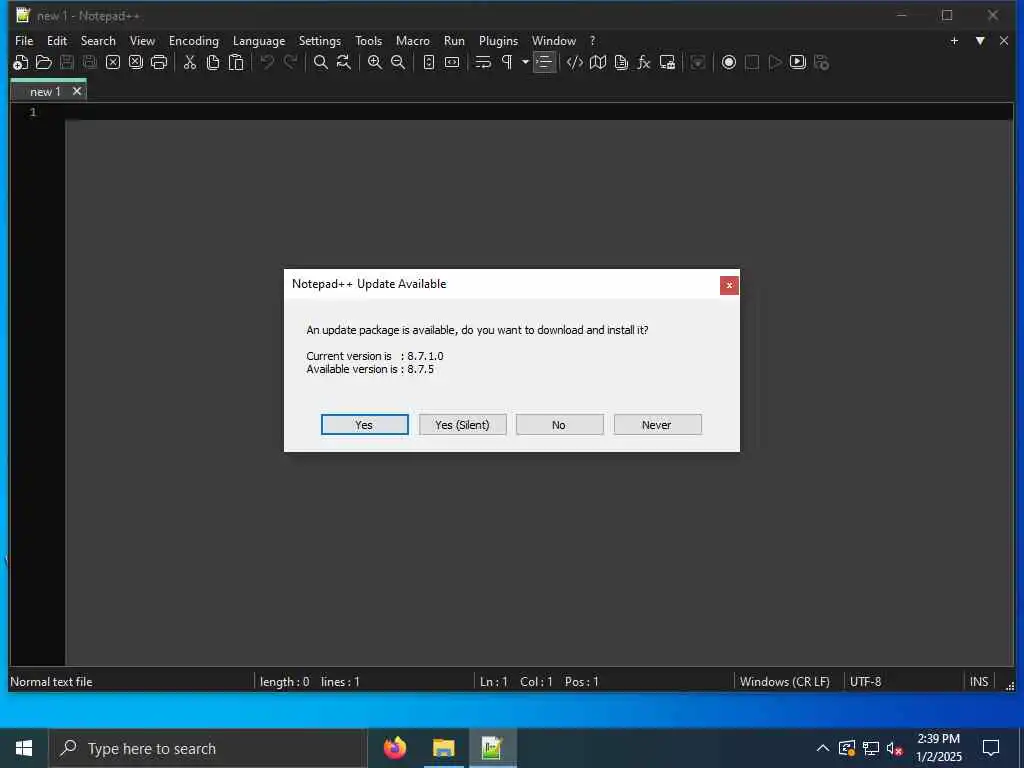This screenshot has width=1024, height=768.
Task: Click the Print toolbar icon
Action: click(x=159, y=63)
